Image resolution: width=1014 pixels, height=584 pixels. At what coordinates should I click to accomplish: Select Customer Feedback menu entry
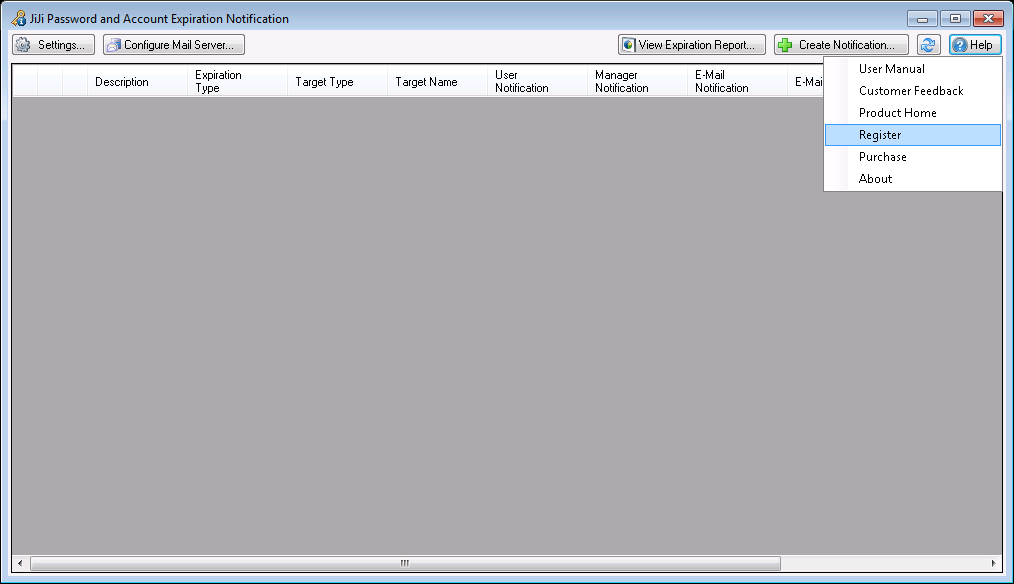pyautogui.click(x=912, y=91)
